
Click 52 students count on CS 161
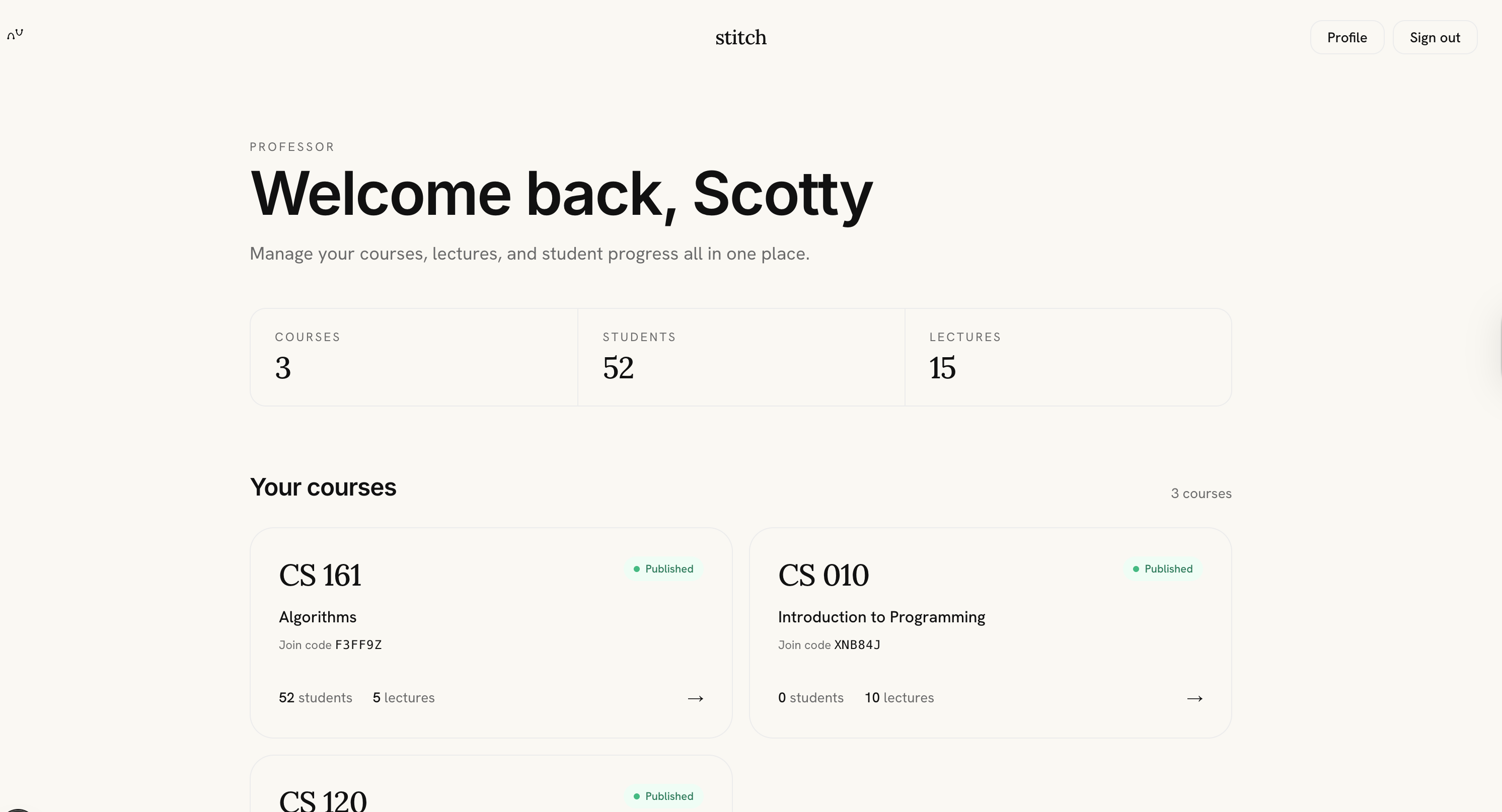coord(316,698)
